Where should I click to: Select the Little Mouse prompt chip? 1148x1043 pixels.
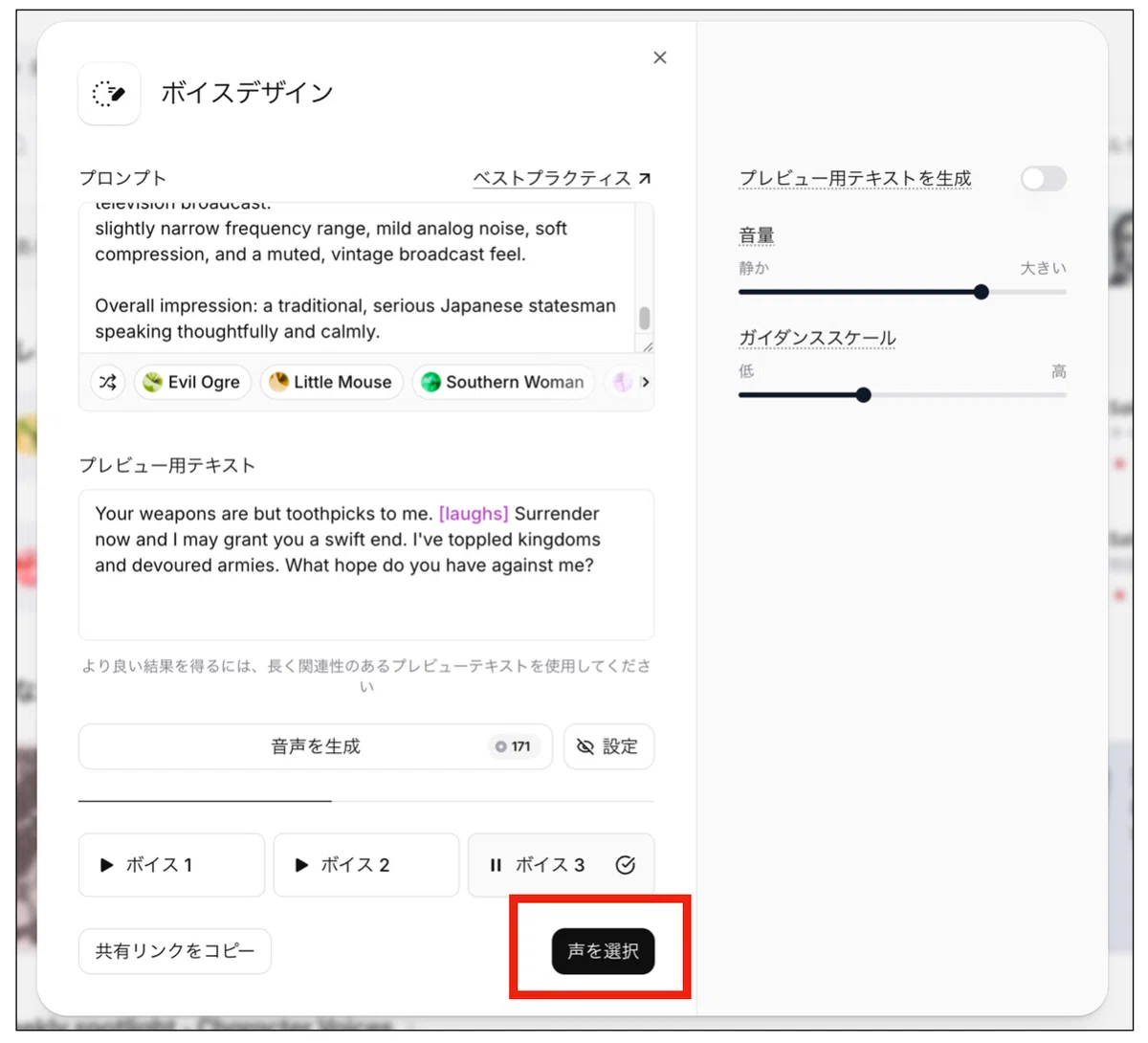point(332,382)
